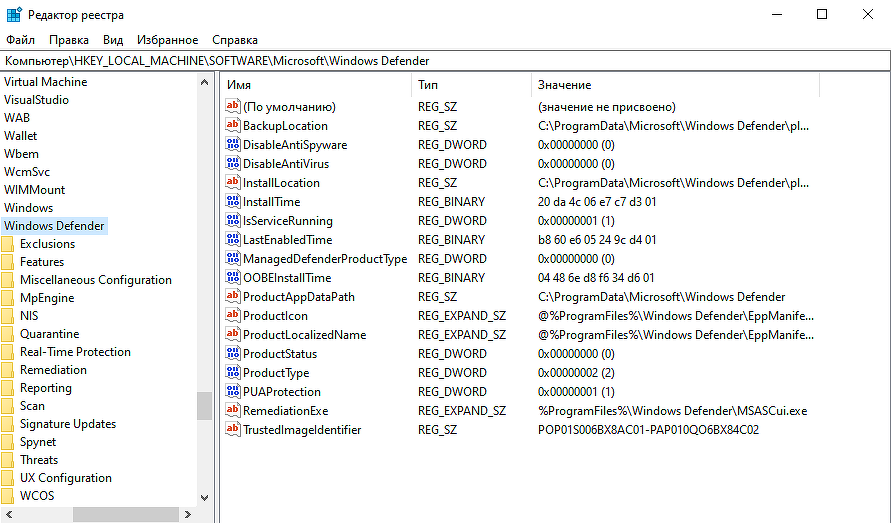Image resolution: width=891 pixels, height=523 pixels.
Task: Click the InstallTime binary value icon
Action: click(233, 202)
